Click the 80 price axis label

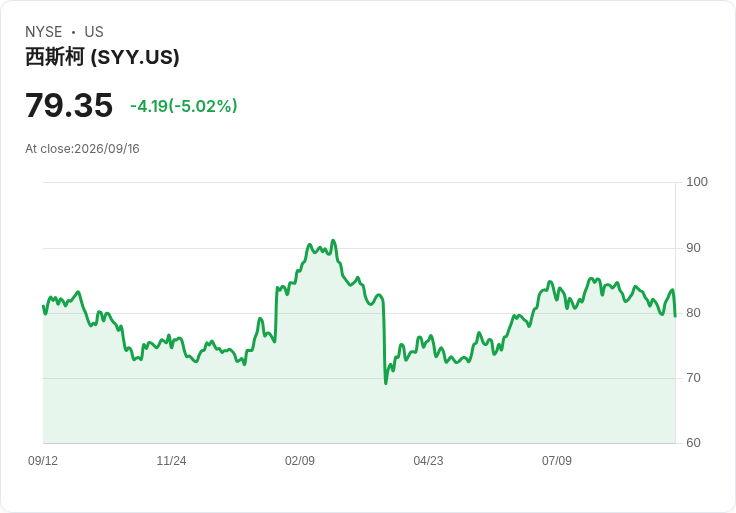693,313
